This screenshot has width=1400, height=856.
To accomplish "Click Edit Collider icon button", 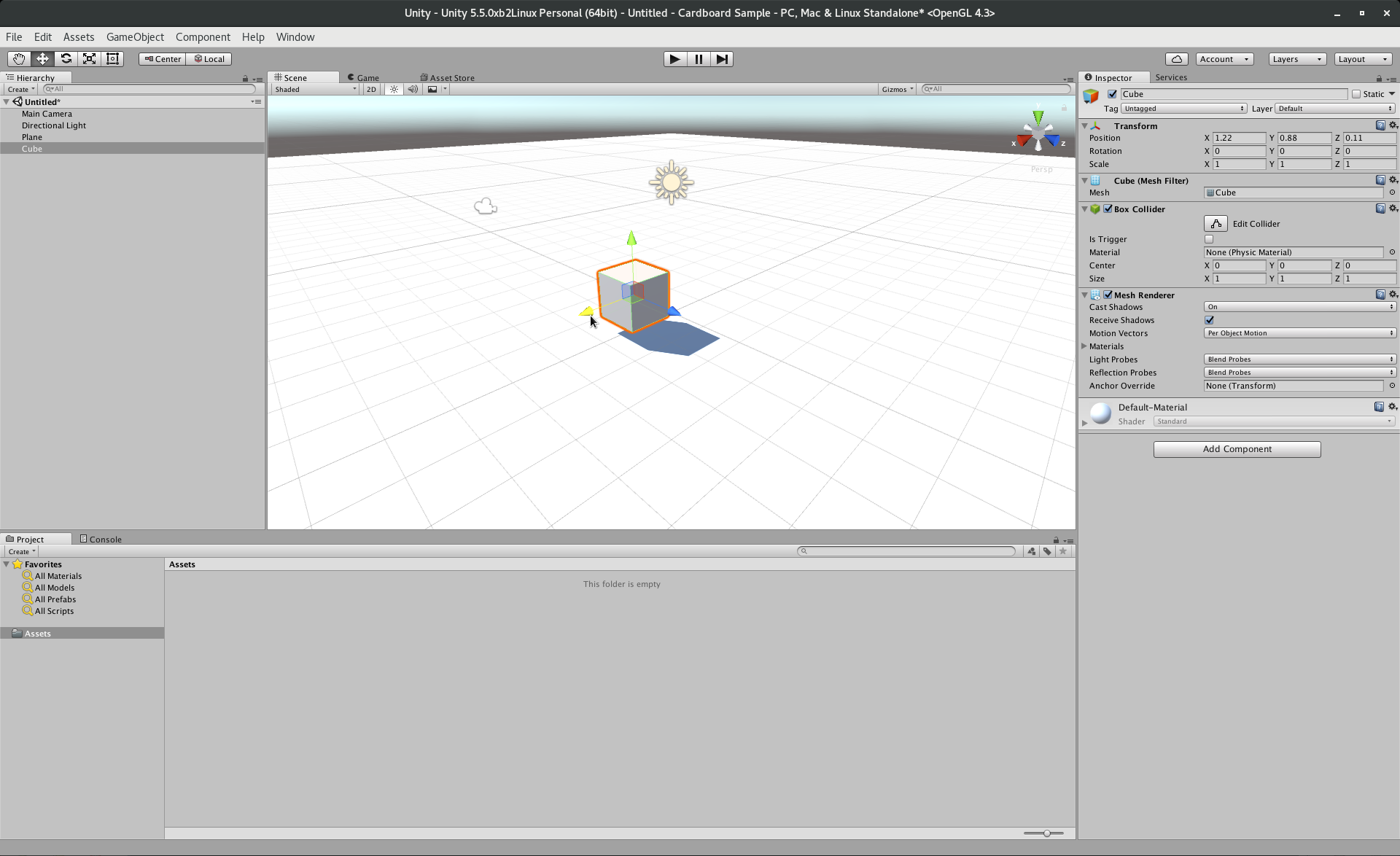I will [x=1216, y=224].
